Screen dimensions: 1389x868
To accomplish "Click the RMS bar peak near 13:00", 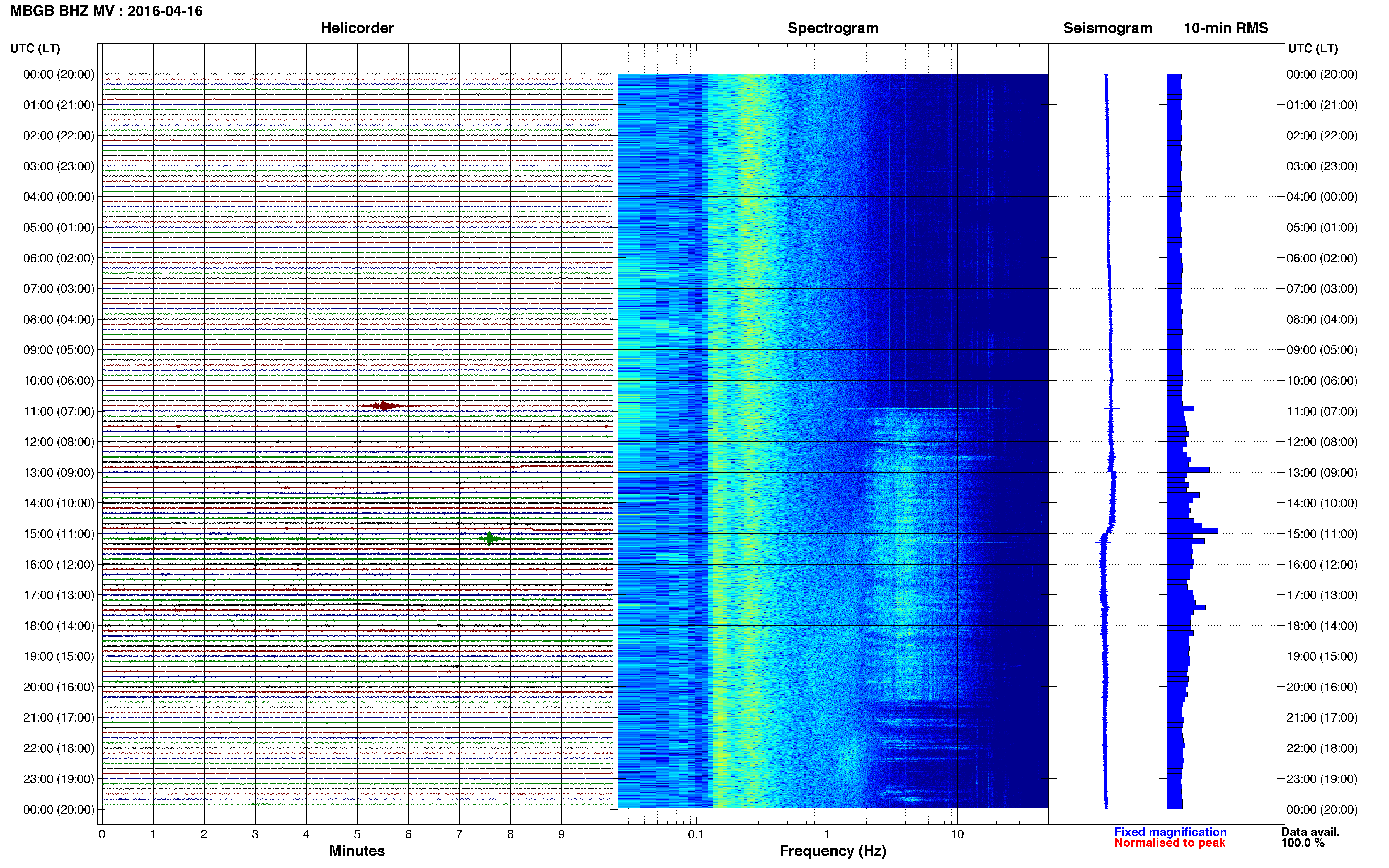I will 1188,470.
